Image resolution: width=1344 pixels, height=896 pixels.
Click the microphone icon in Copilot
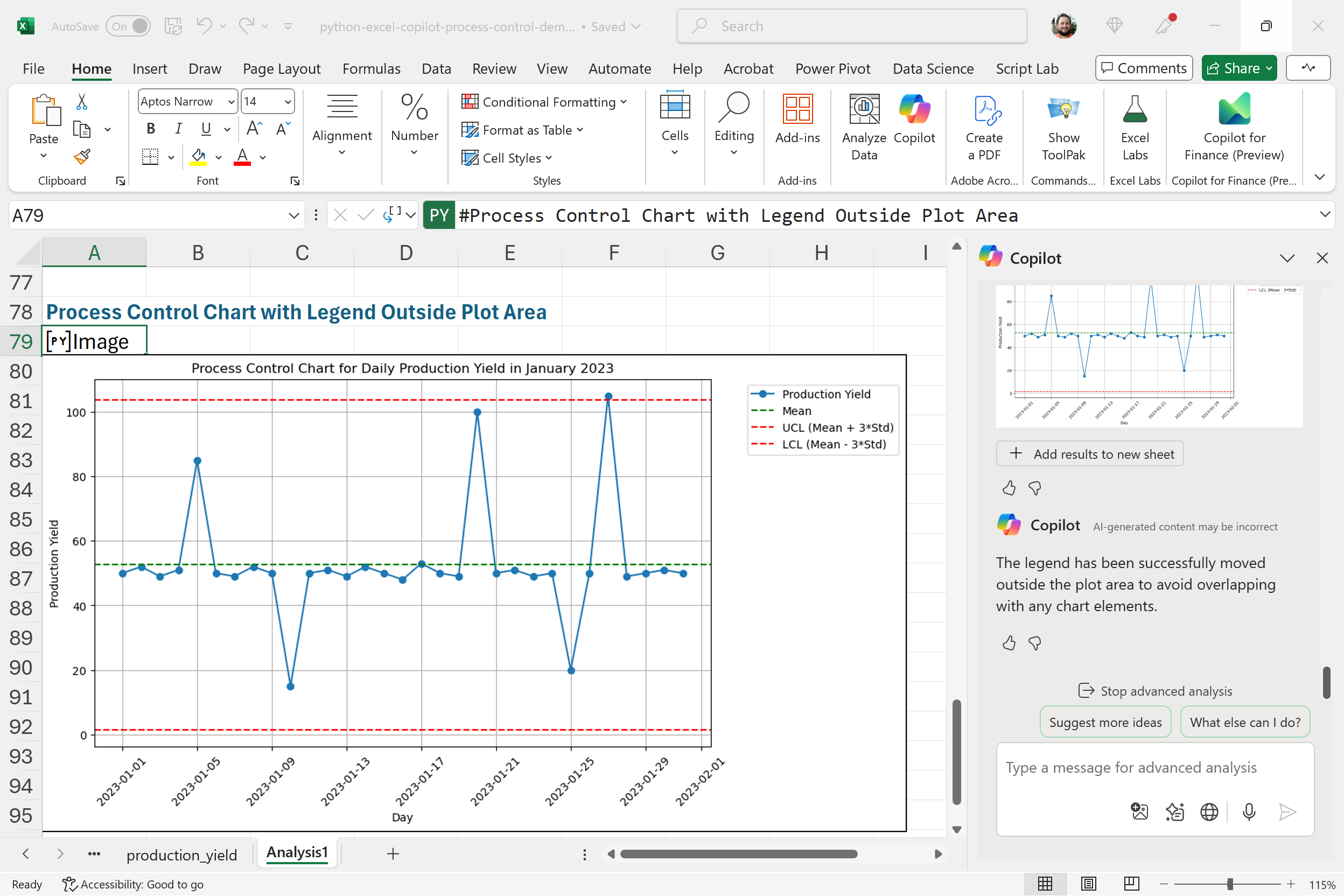tap(1249, 811)
